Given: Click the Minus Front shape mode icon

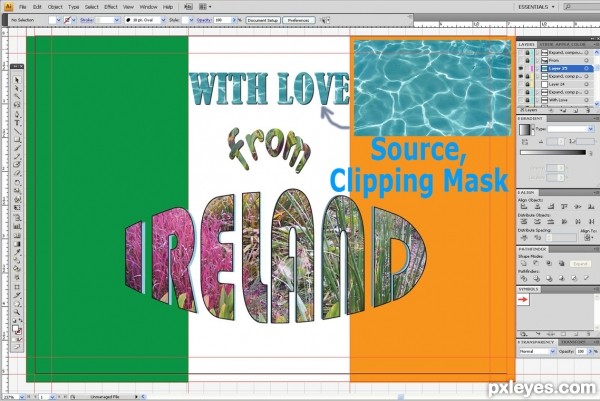Looking at the screenshot, I should [536, 263].
